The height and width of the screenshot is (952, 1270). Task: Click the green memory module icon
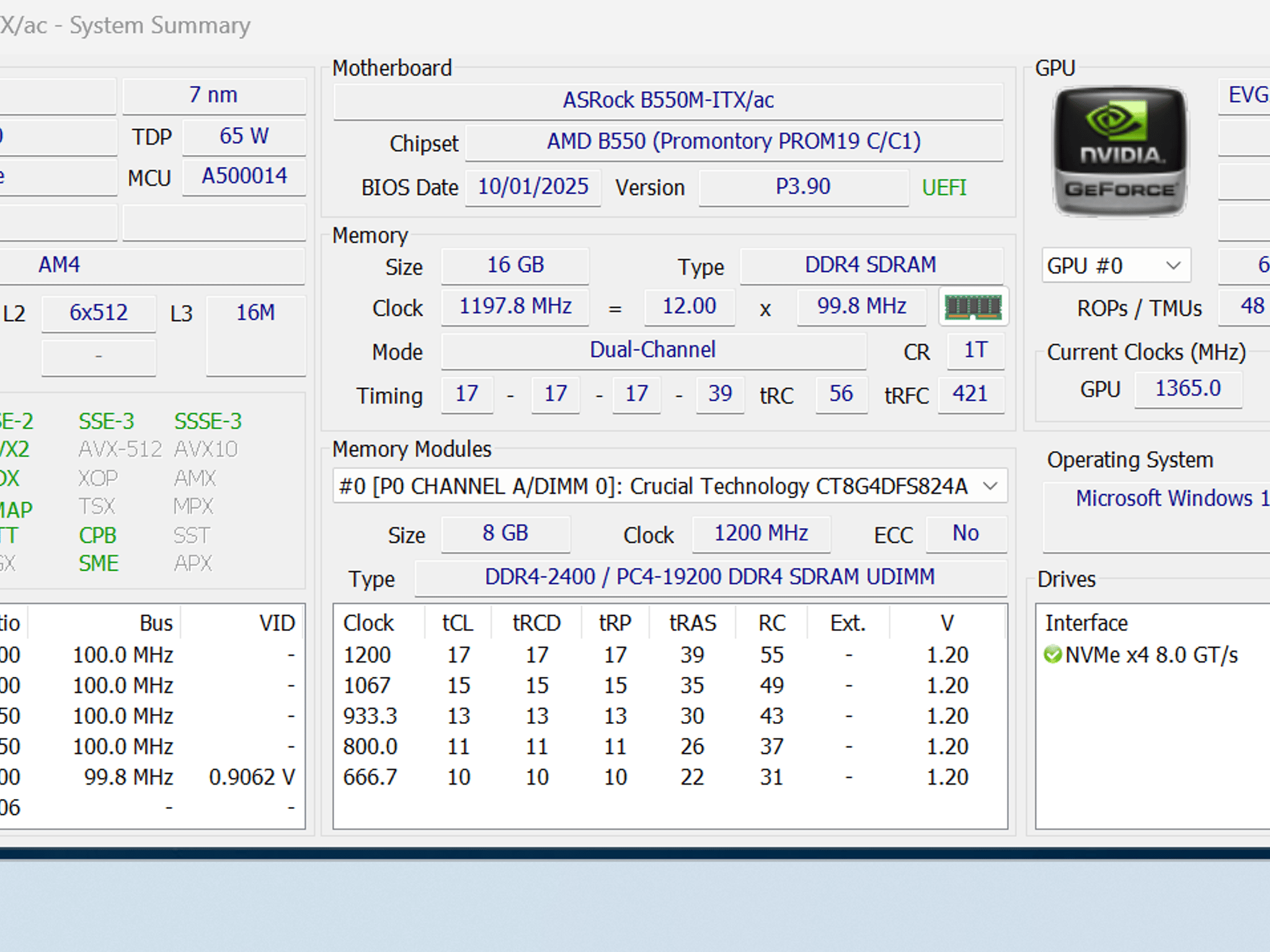point(973,307)
